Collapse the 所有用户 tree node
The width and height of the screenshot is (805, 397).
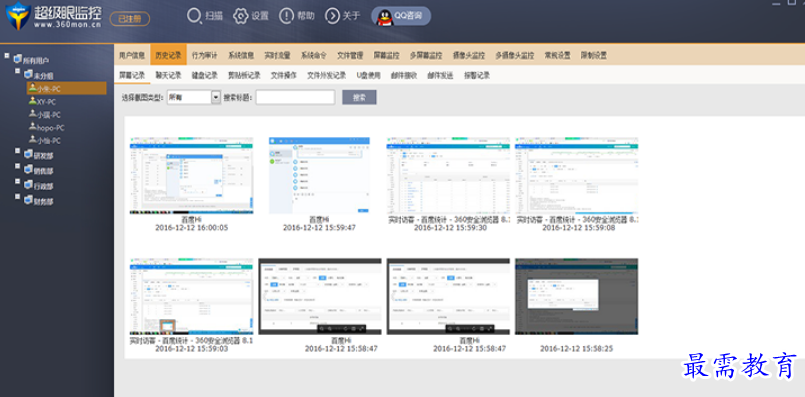[7, 56]
